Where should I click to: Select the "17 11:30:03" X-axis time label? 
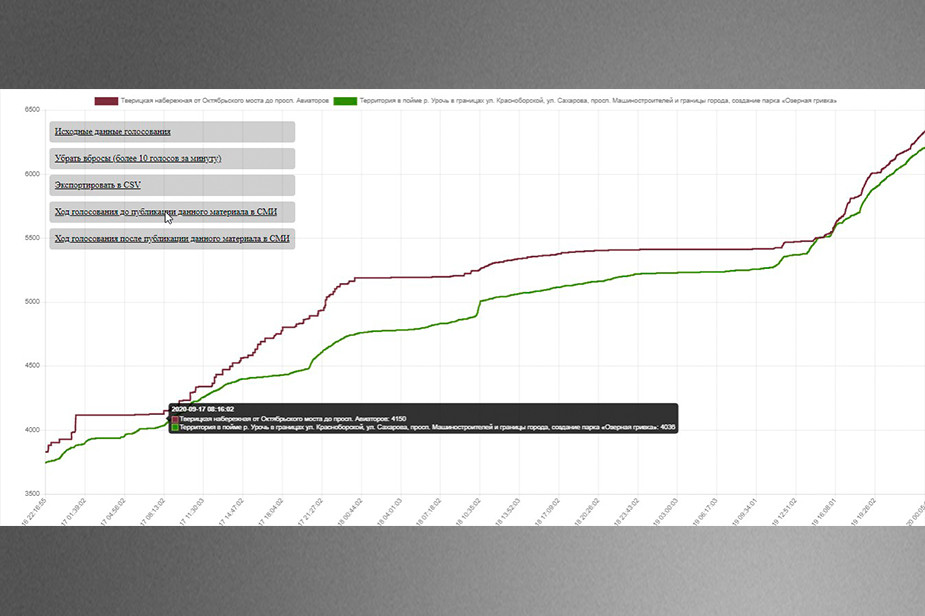pyautogui.click(x=193, y=512)
